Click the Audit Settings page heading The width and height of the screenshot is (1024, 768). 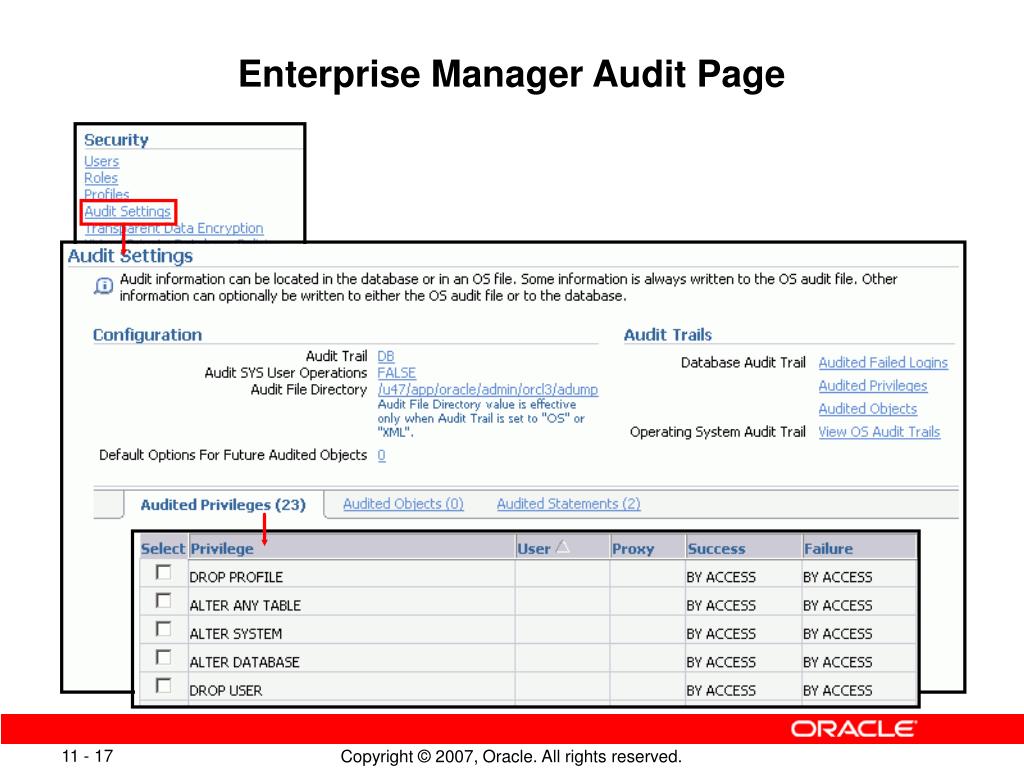pos(131,256)
